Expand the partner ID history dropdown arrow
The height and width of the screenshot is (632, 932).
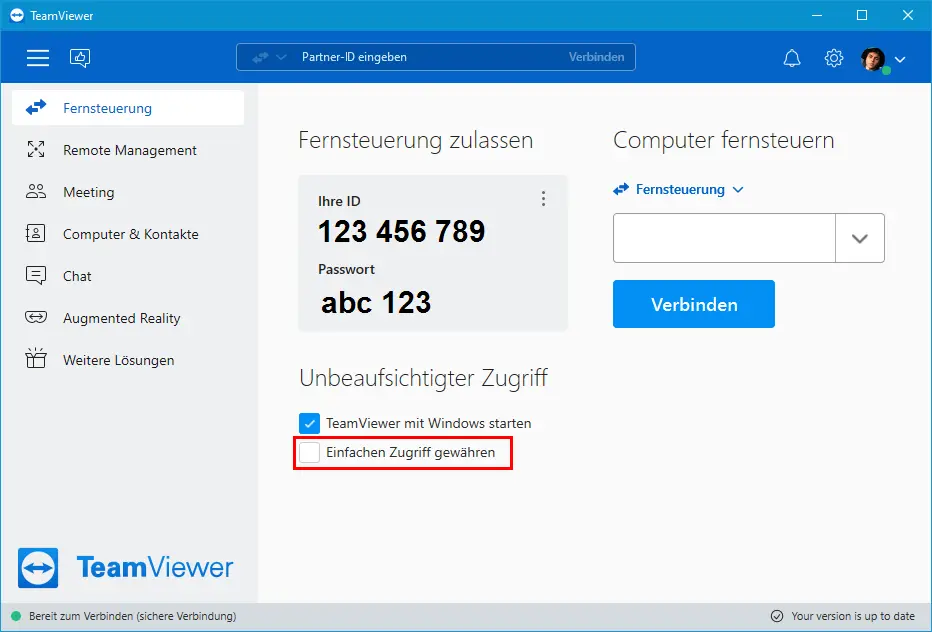859,238
